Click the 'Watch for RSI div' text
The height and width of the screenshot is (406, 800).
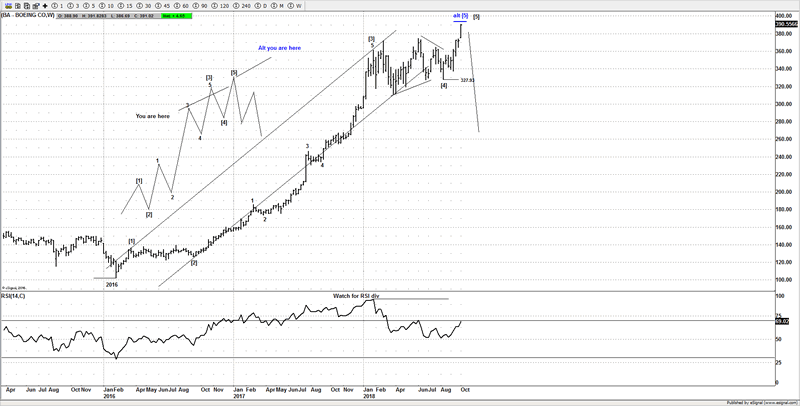point(355,296)
